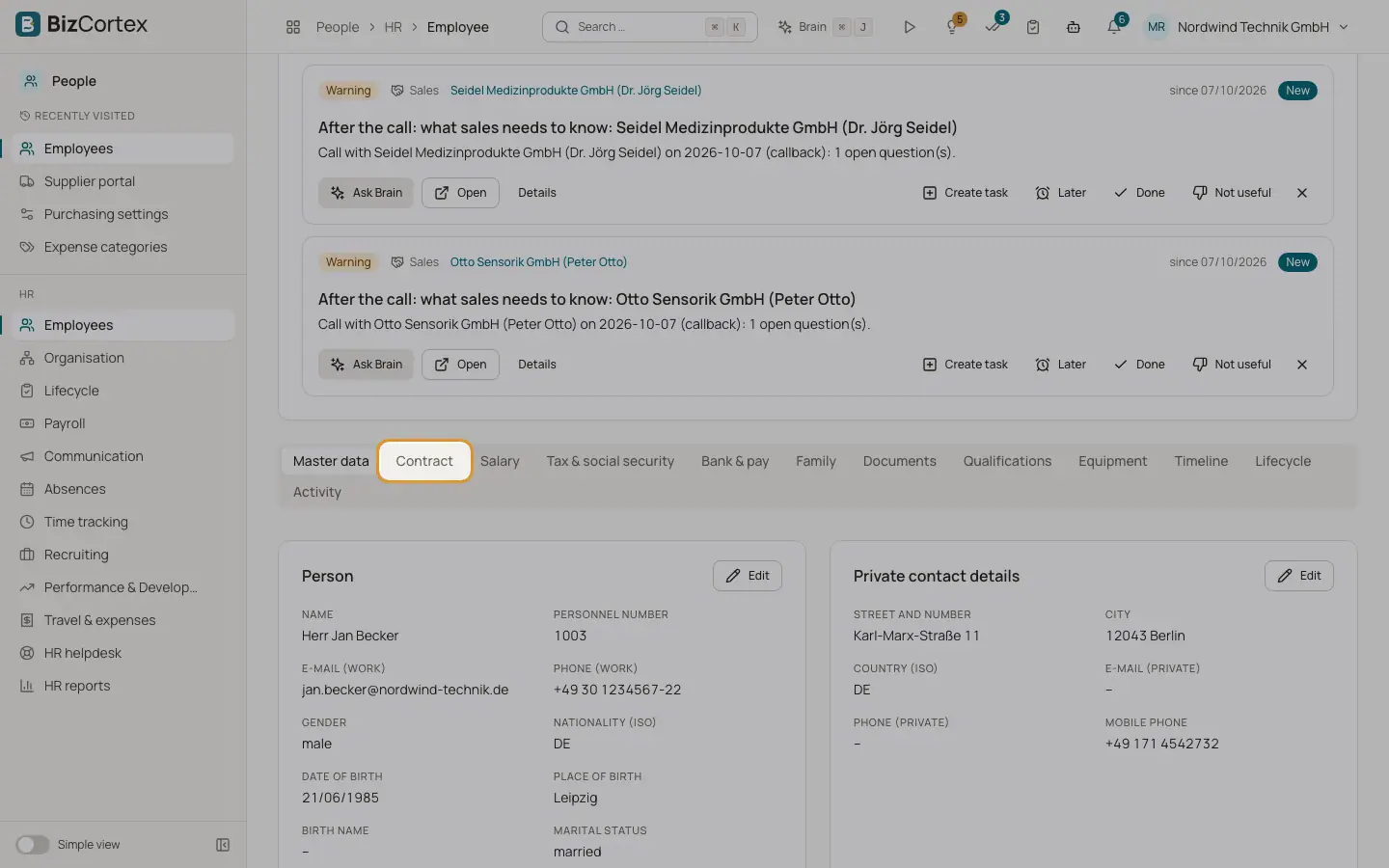The image size is (1389, 868).
Task: Click the play icon in top bar
Action: pyautogui.click(x=909, y=27)
